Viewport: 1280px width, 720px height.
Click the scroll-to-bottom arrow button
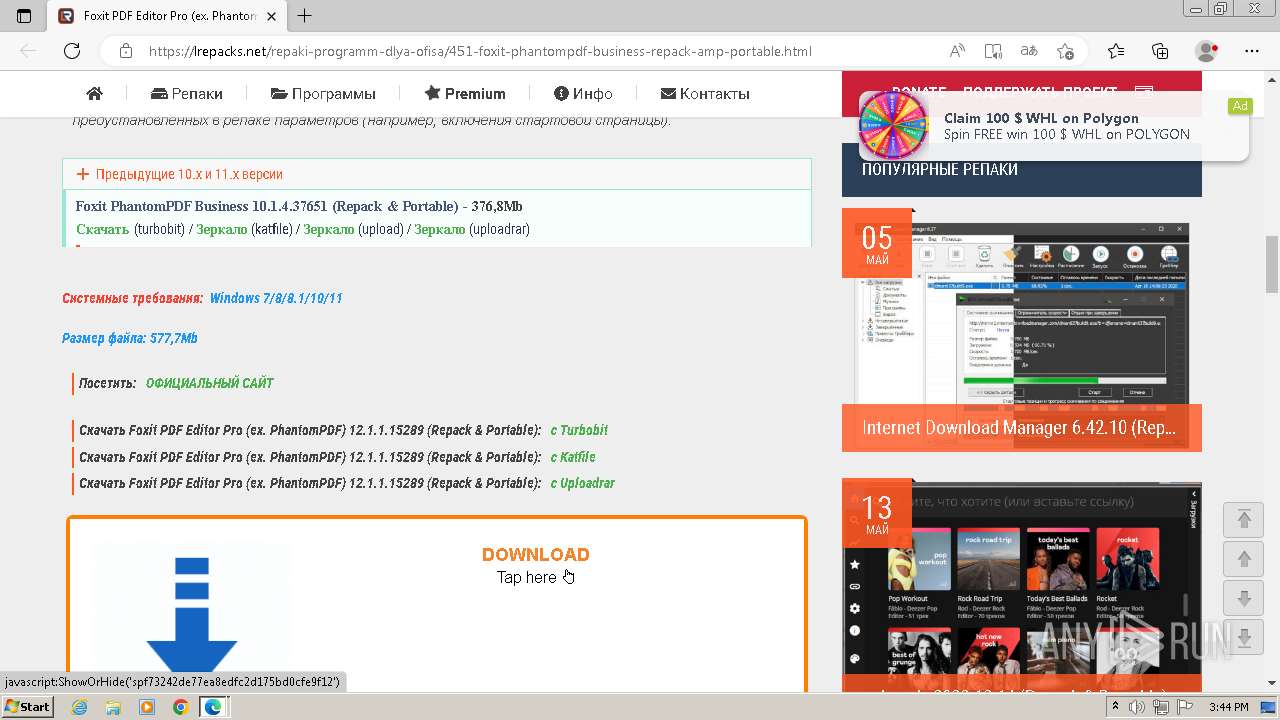(x=1244, y=637)
